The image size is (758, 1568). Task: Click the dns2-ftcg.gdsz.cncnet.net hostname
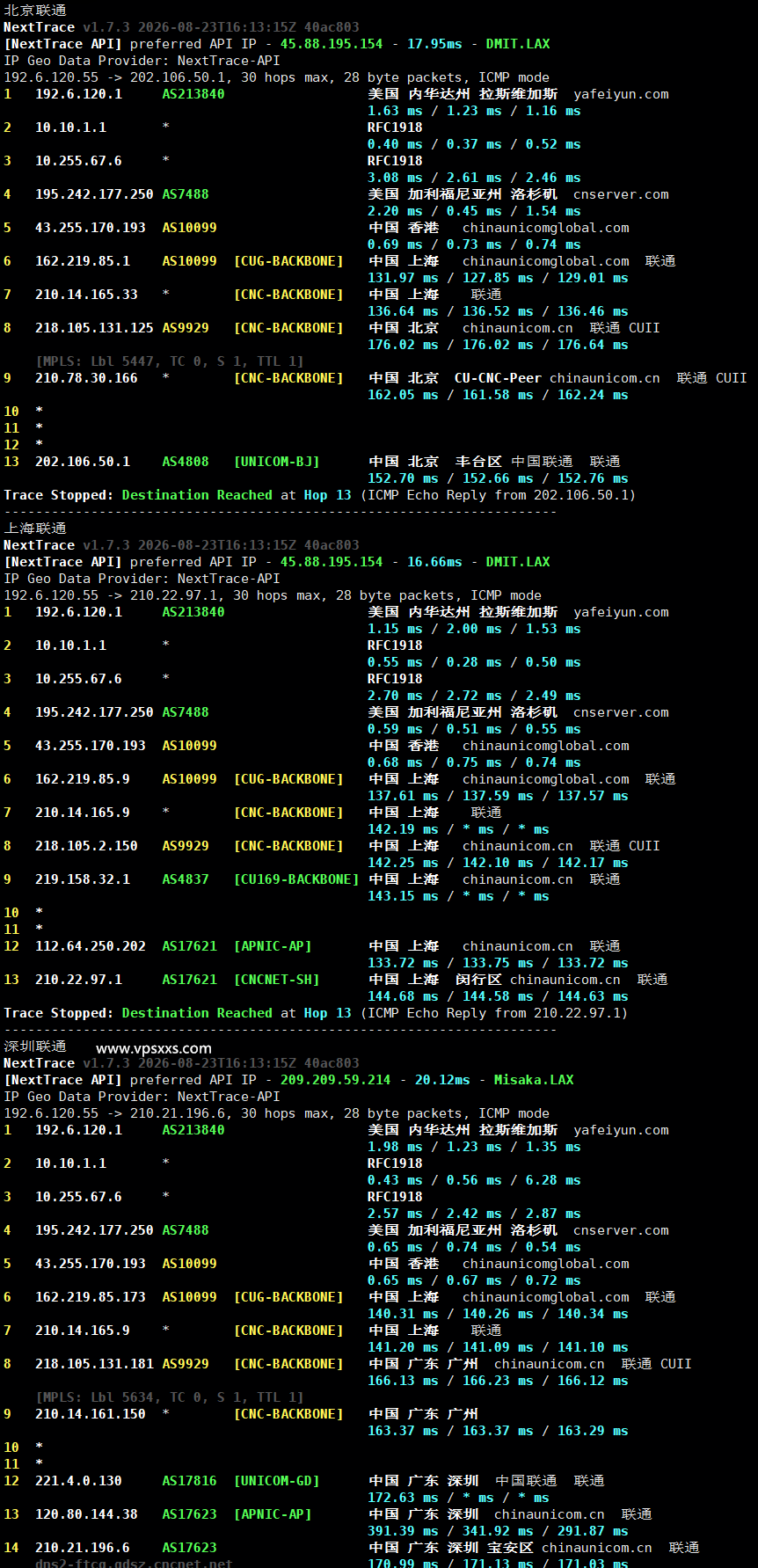(x=134, y=1564)
